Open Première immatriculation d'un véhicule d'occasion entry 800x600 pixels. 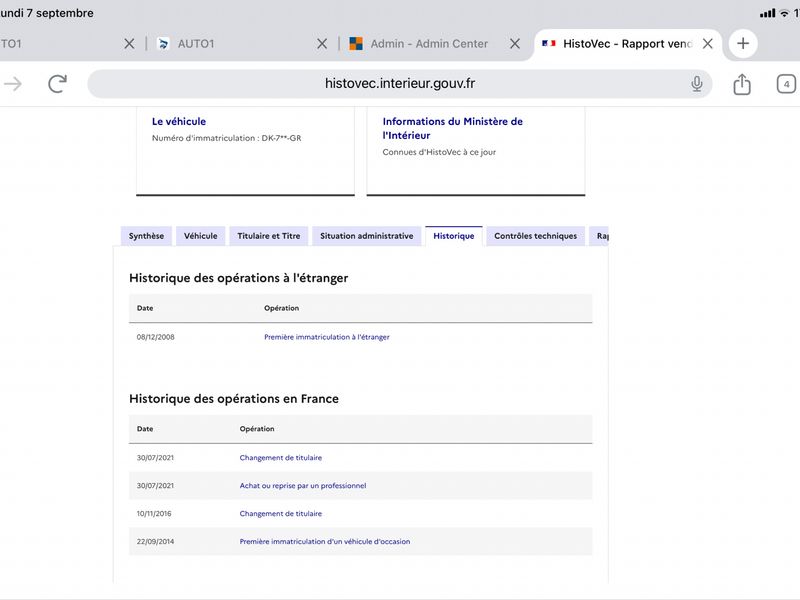tap(324, 541)
